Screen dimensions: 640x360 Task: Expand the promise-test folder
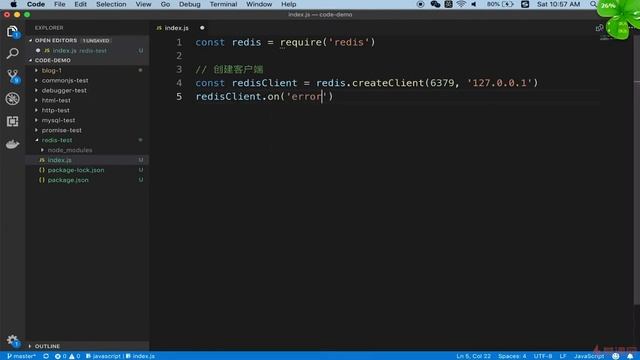[62, 130]
